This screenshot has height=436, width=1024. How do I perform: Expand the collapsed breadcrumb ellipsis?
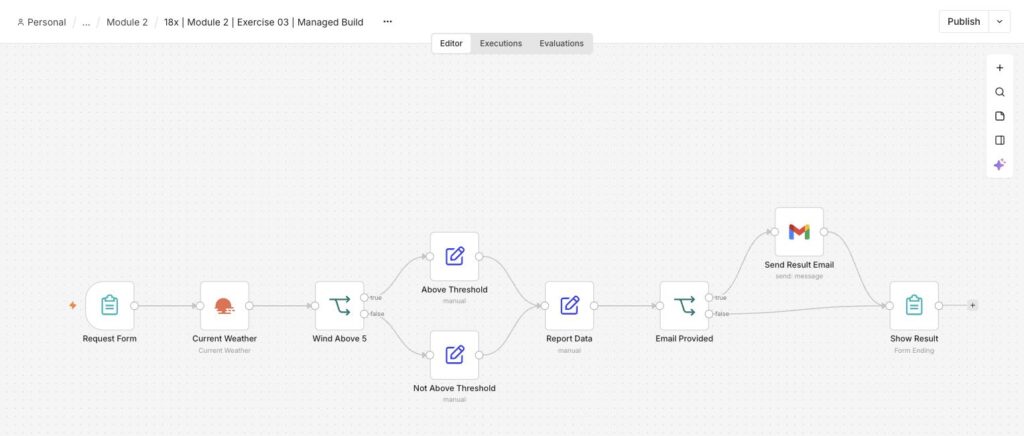pyautogui.click(x=86, y=22)
